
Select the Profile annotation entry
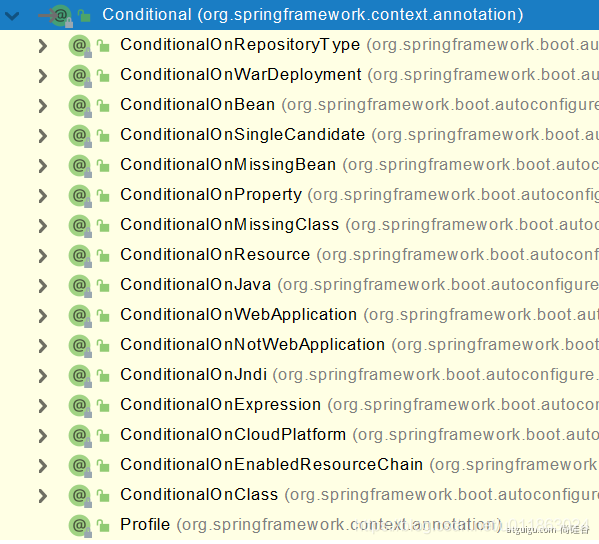(x=145, y=525)
